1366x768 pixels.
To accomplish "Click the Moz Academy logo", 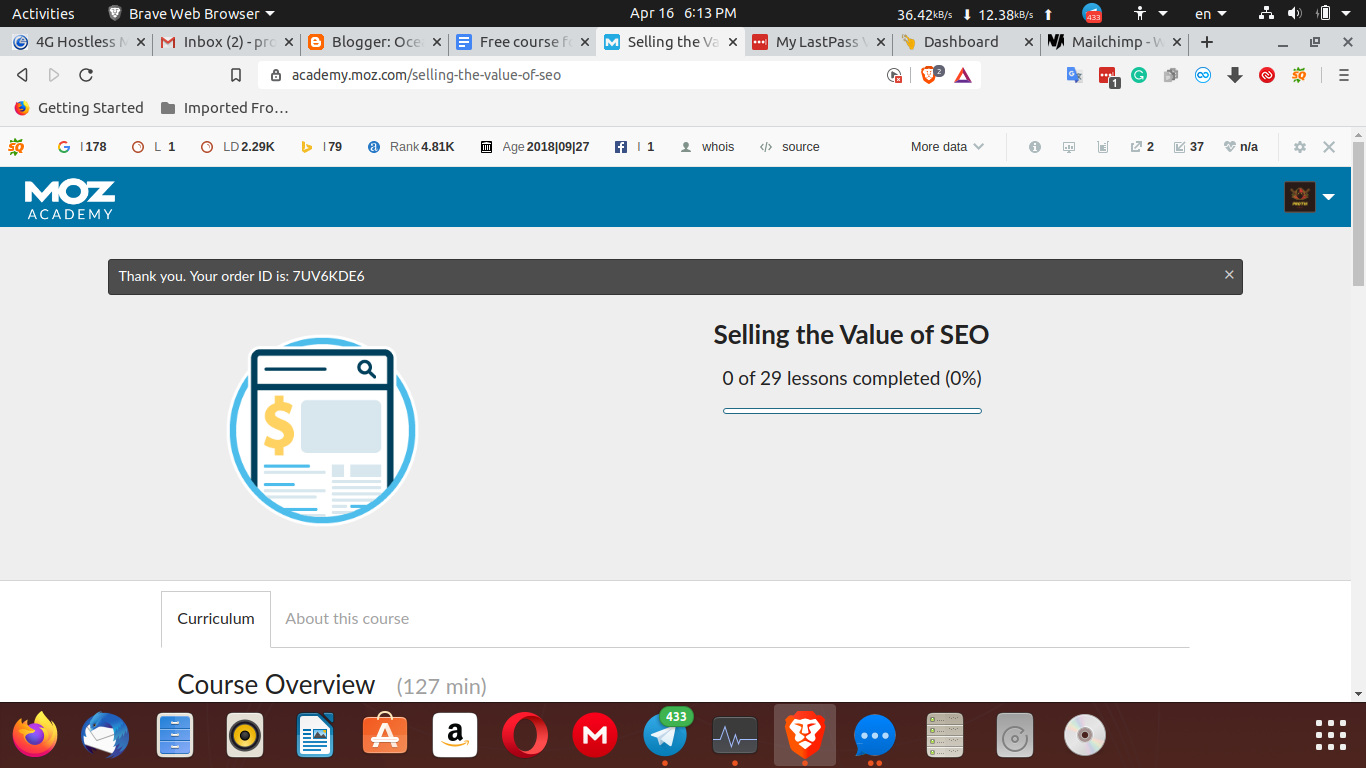I will pyautogui.click(x=70, y=199).
